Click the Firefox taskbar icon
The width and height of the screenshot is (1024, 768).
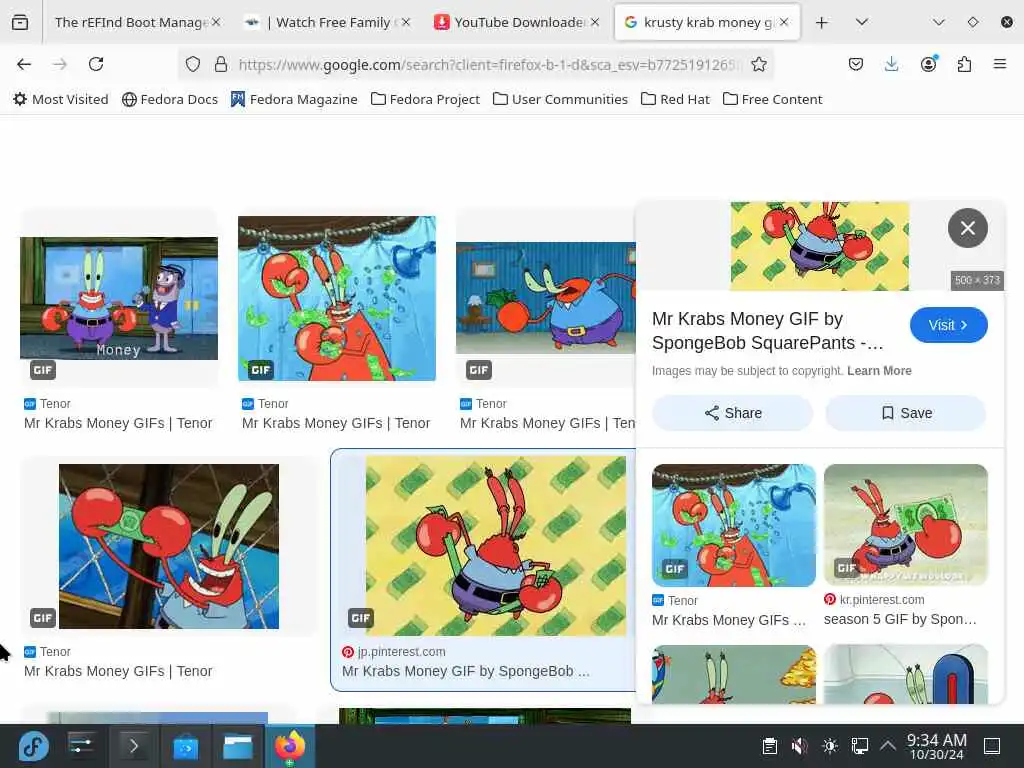coord(290,746)
